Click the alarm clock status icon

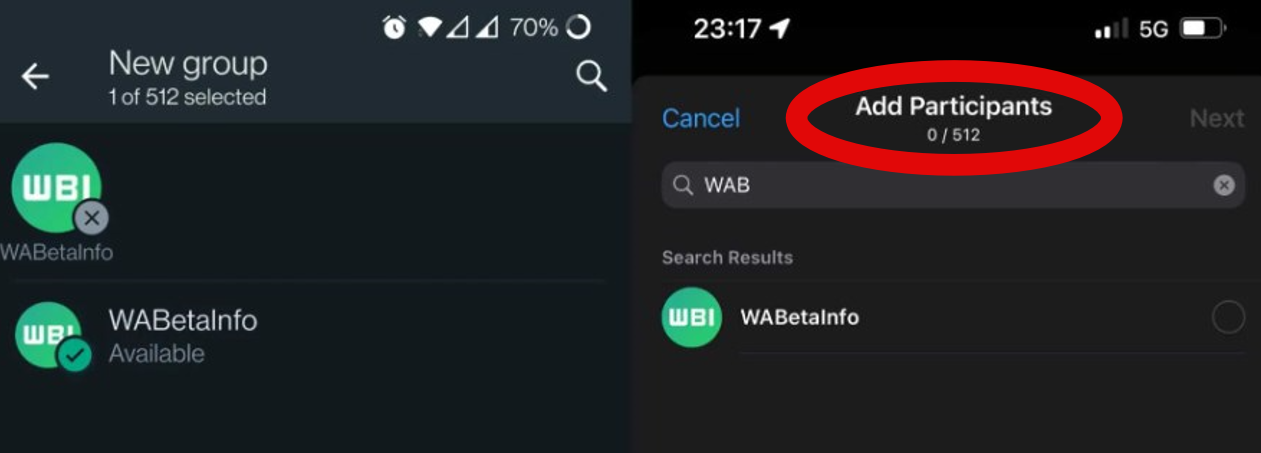pyautogui.click(x=394, y=27)
